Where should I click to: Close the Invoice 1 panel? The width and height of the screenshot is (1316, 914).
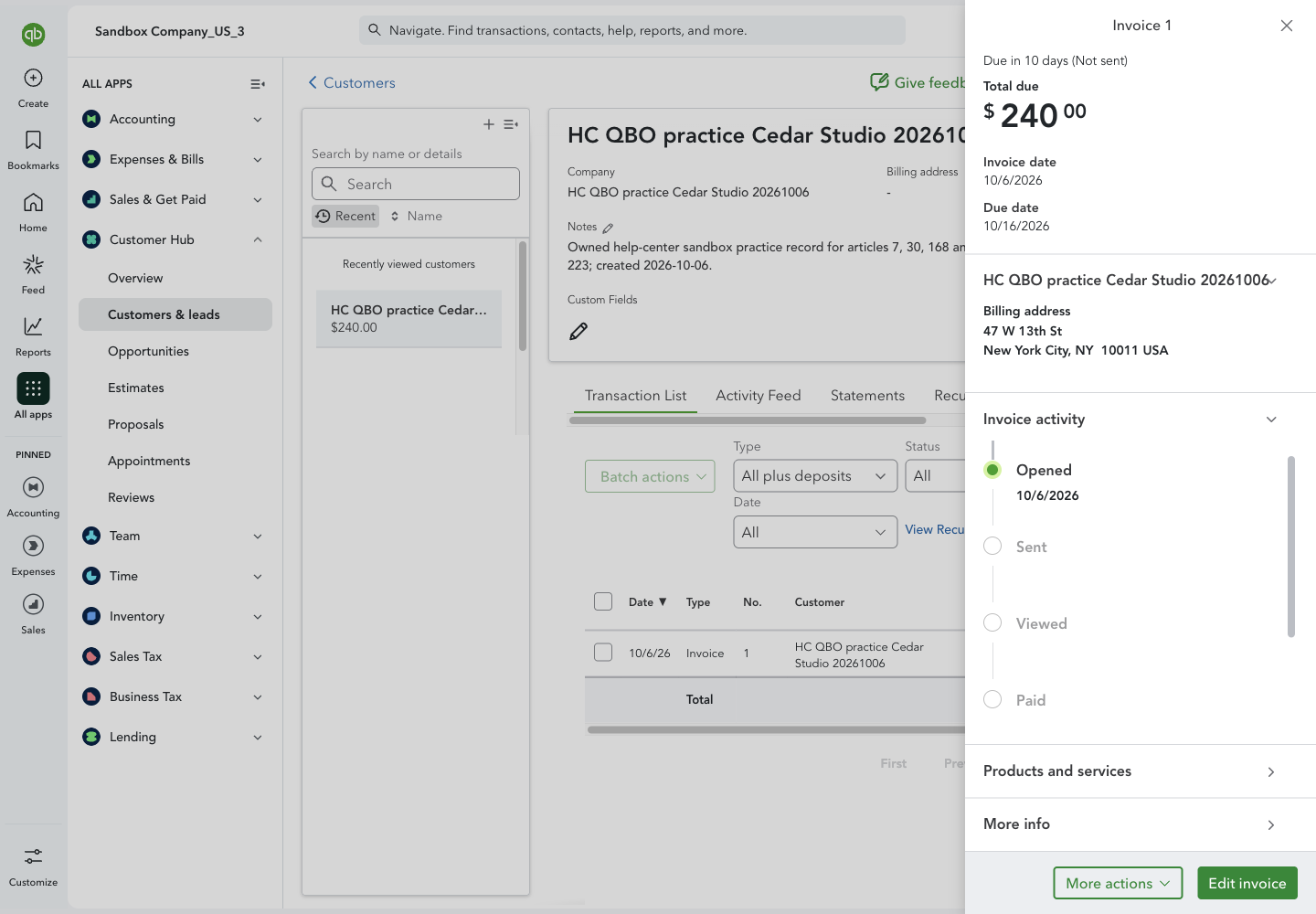click(x=1287, y=26)
